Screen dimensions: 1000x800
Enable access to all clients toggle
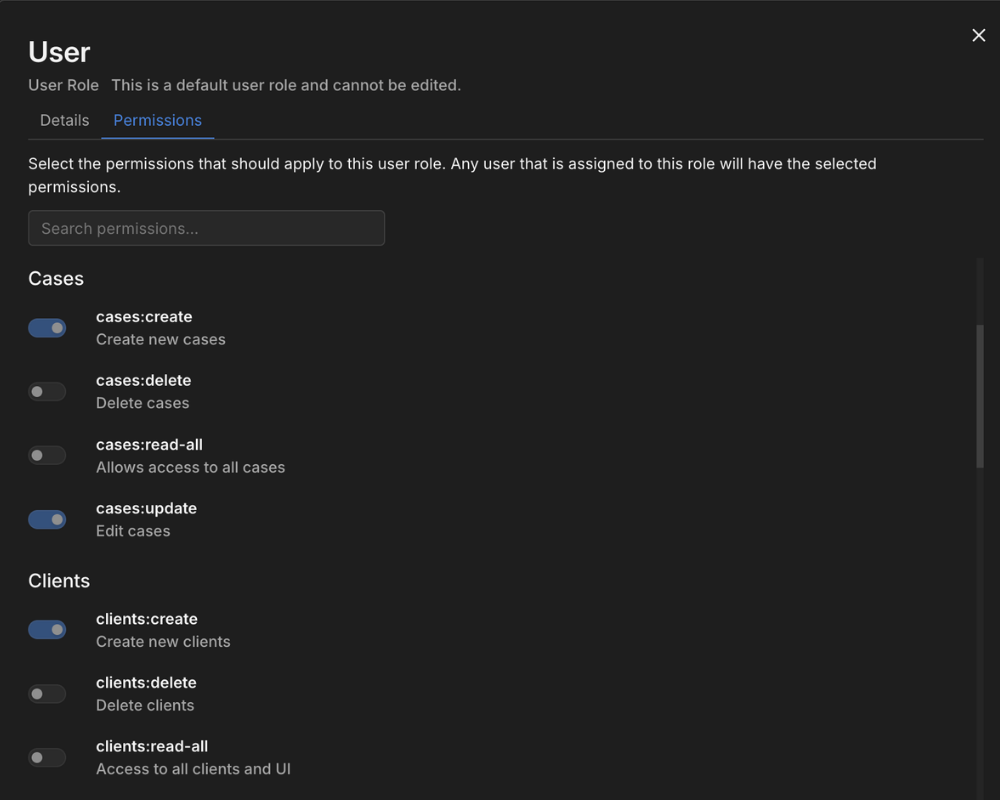(47, 757)
